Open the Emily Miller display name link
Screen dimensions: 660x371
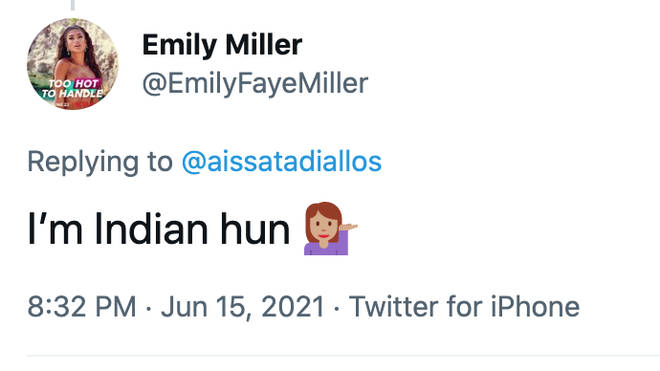(222, 45)
